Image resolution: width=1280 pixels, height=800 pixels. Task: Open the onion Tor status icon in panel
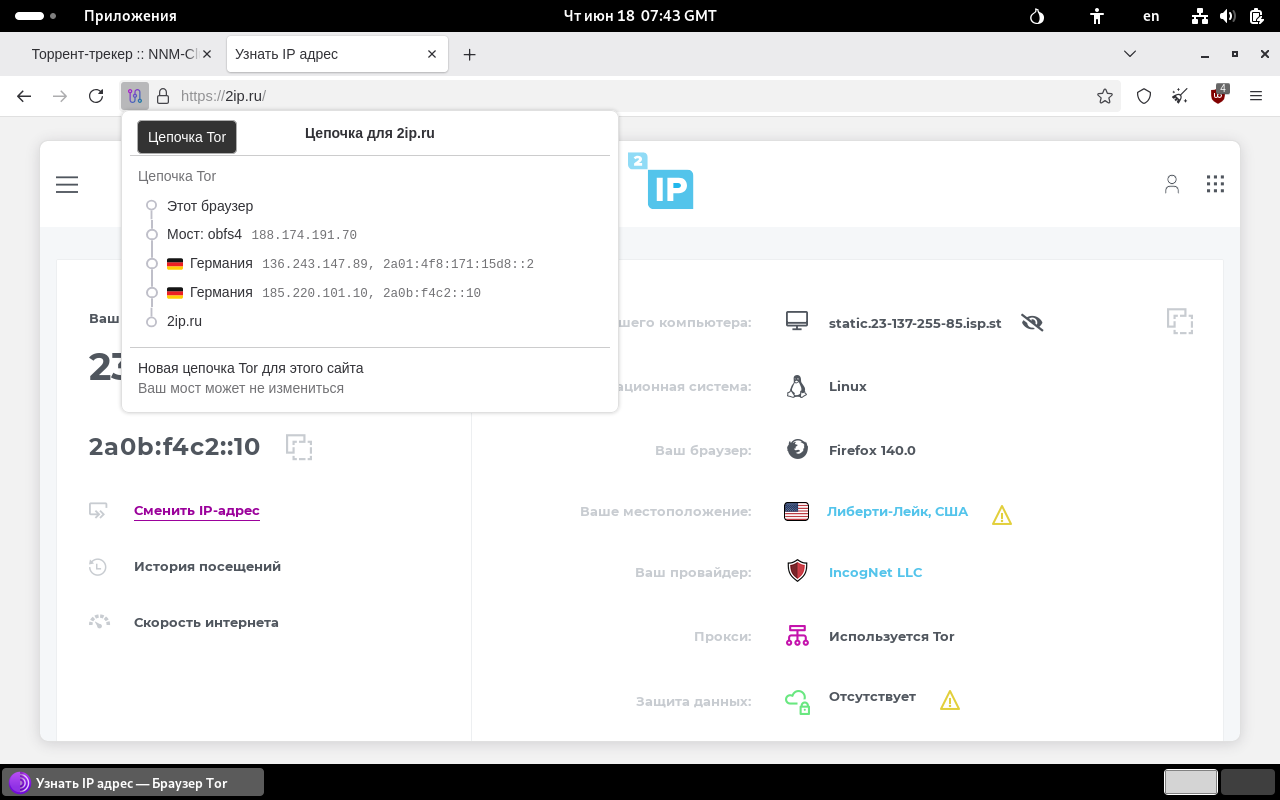(1037, 16)
